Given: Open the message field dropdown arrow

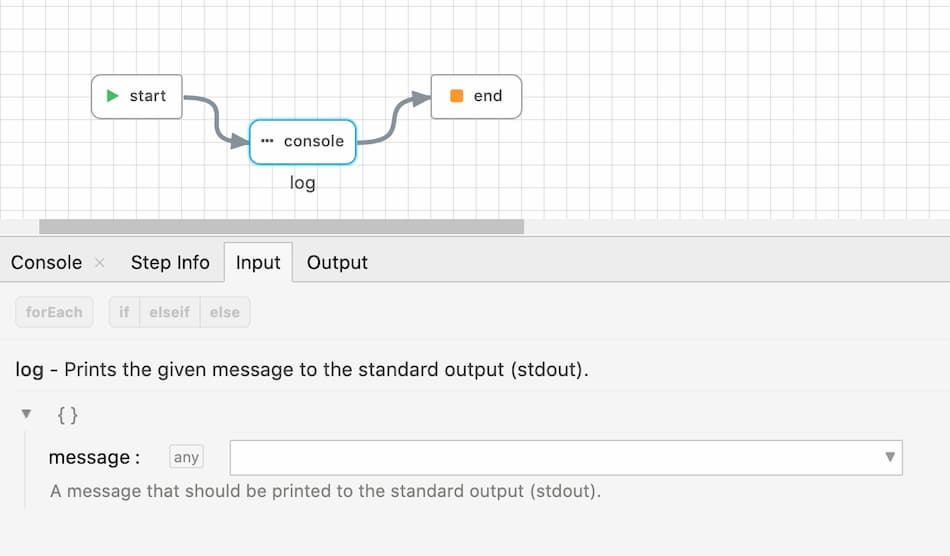Looking at the screenshot, I should tap(889, 457).
